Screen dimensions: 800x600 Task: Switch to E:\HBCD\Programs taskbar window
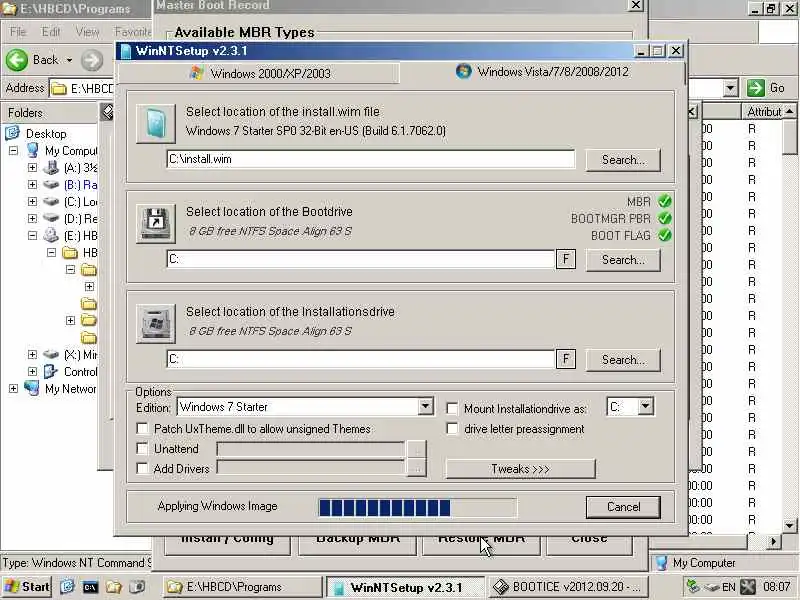243,587
